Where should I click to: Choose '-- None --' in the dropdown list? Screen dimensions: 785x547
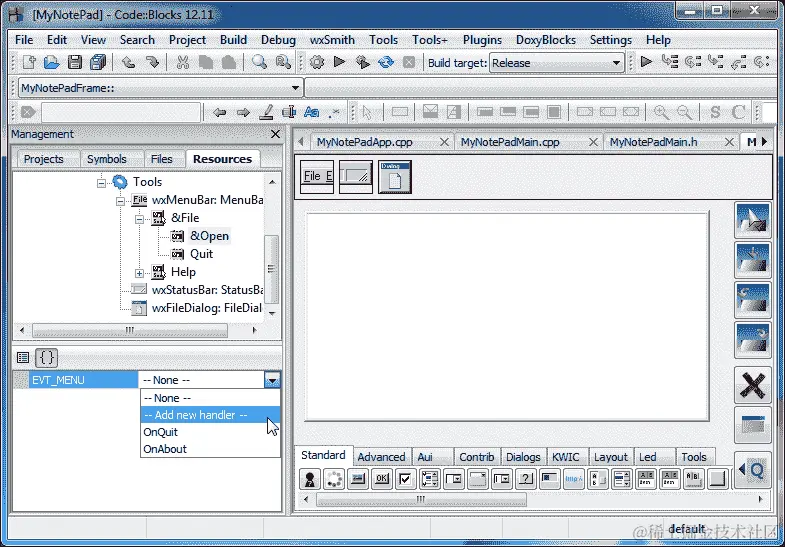(210, 398)
